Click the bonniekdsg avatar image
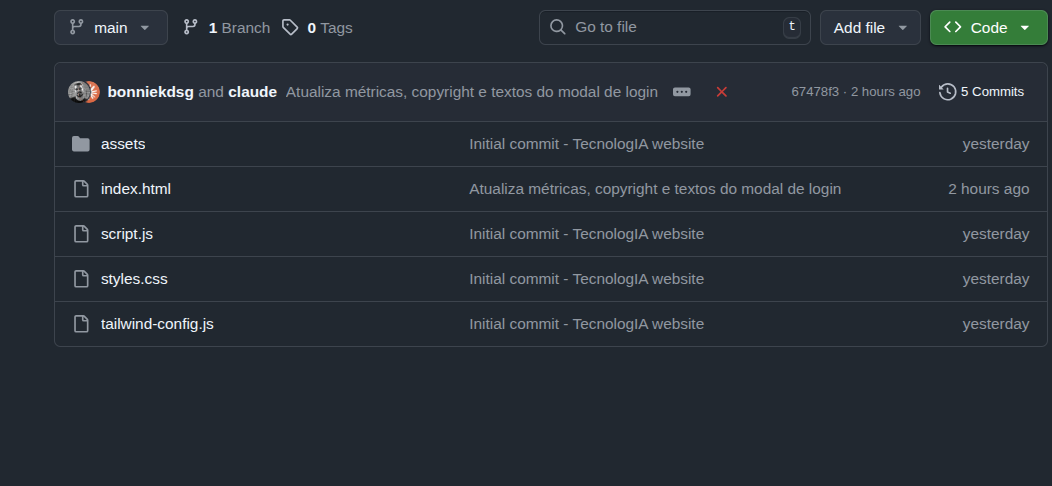The image size is (1052, 486). coord(79,92)
